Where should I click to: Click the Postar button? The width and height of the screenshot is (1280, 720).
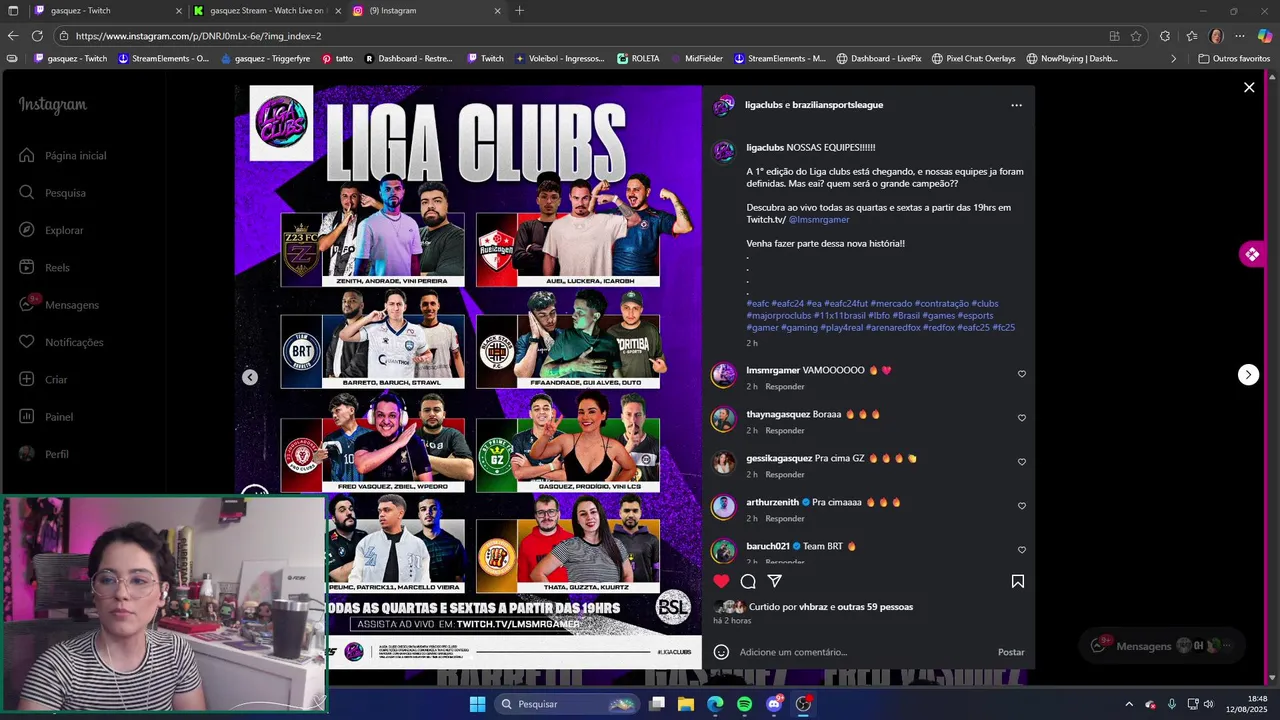click(x=1011, y=652)
